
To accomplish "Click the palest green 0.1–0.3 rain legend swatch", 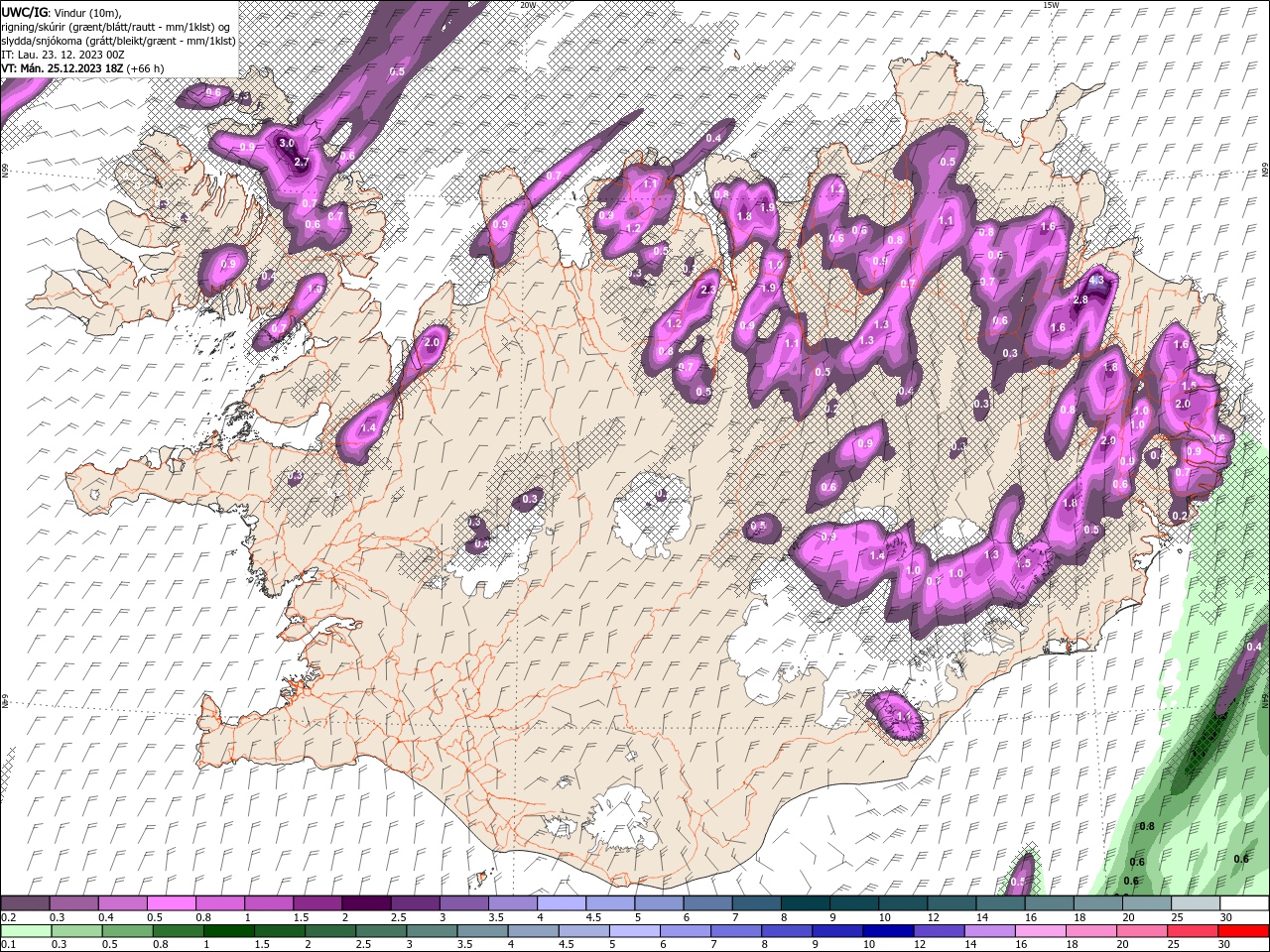I will point(26,931).
